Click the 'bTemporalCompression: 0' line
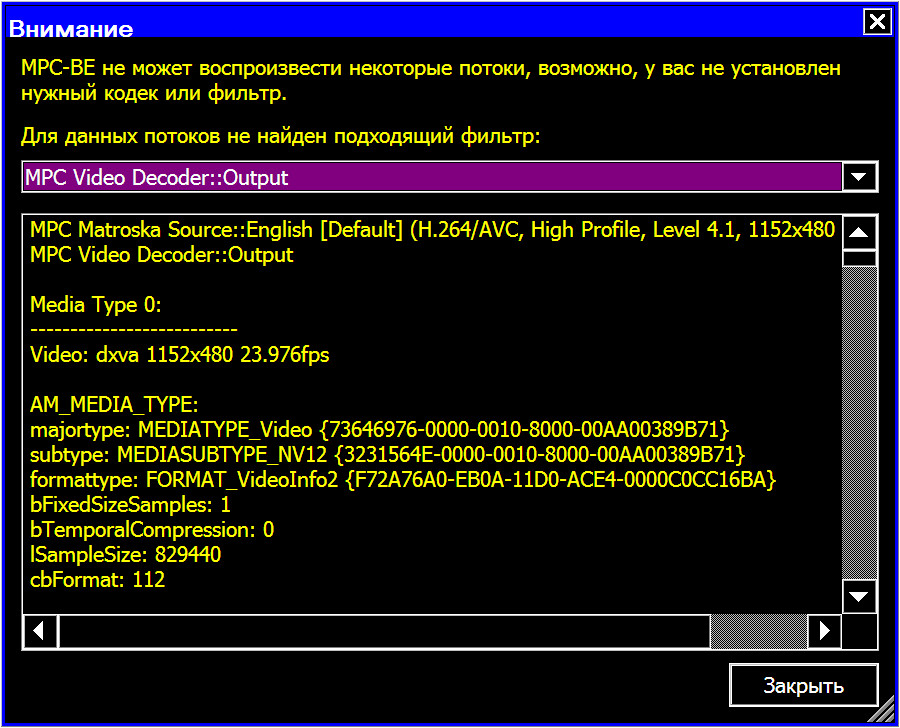Screen dimensions: 900x728 point(152,529)
